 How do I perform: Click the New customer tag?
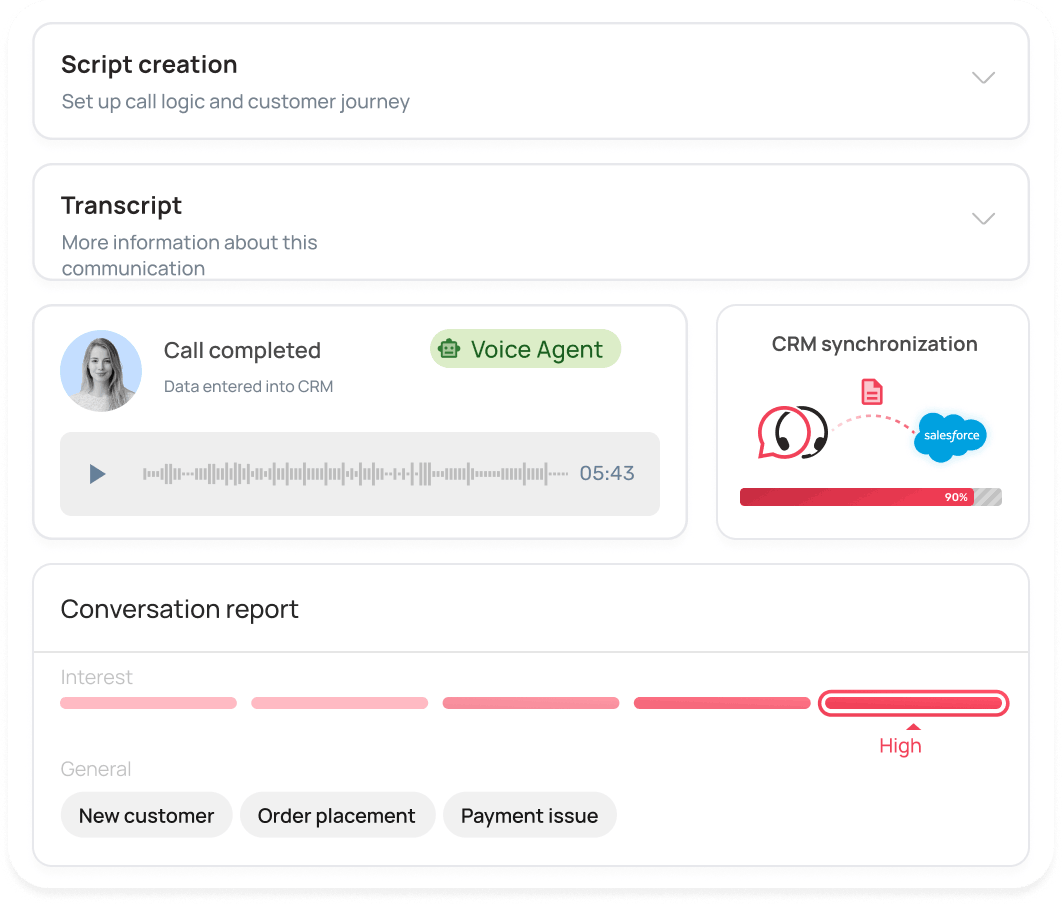[146, 815]
